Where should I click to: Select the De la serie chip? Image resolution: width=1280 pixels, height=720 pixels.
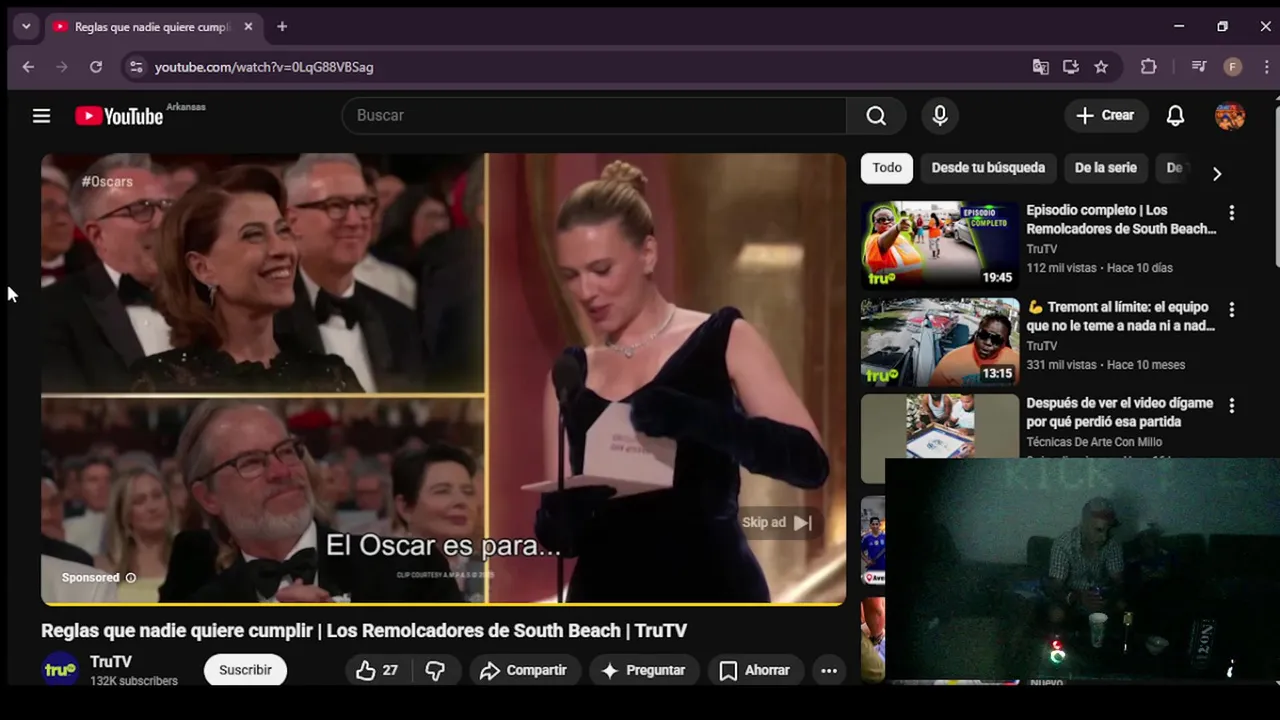pos(1106,168)
